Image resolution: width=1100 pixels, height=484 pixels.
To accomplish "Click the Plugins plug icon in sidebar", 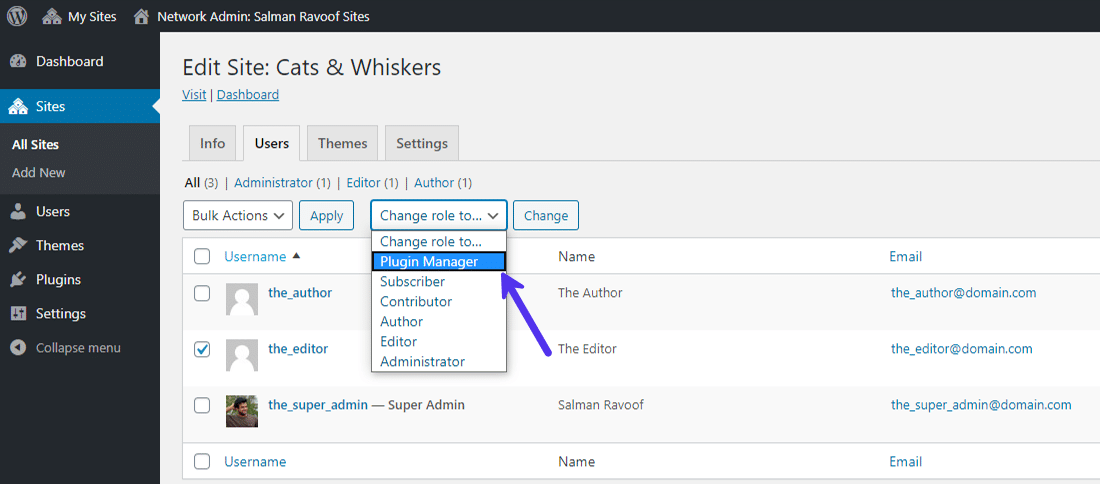I will click(18, 279).
